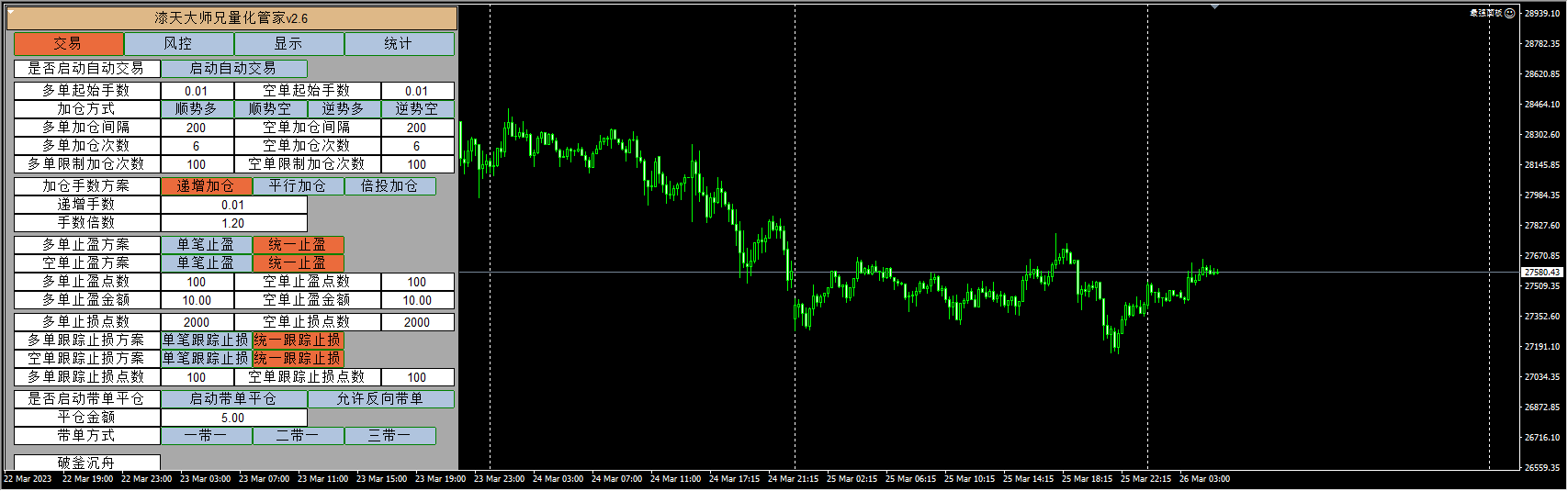
Task: Toggle the 顺势多 add-position mode
Action: tap(197, 109)
